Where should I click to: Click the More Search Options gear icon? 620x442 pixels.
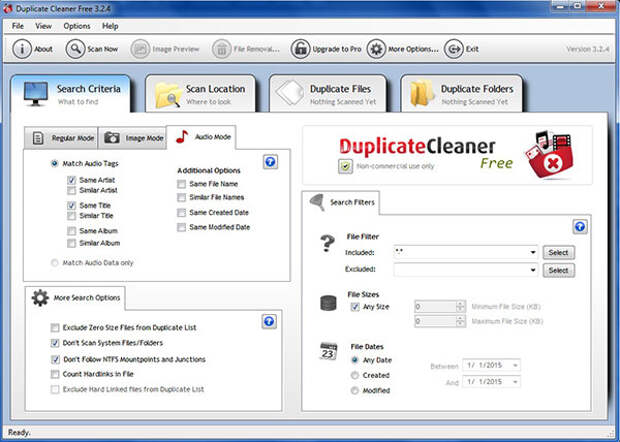pyautogui.click(x=40, y=298)
